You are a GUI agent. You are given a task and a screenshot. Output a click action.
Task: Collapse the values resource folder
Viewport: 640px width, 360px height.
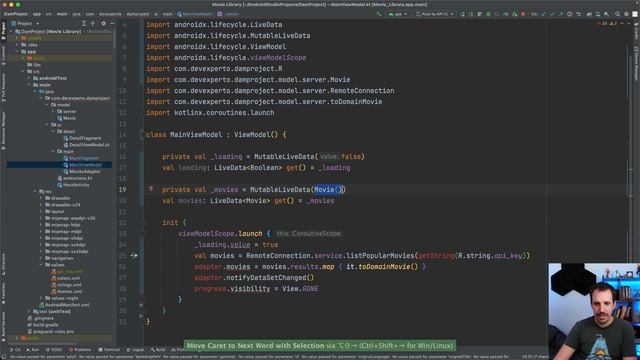(41, 265)
